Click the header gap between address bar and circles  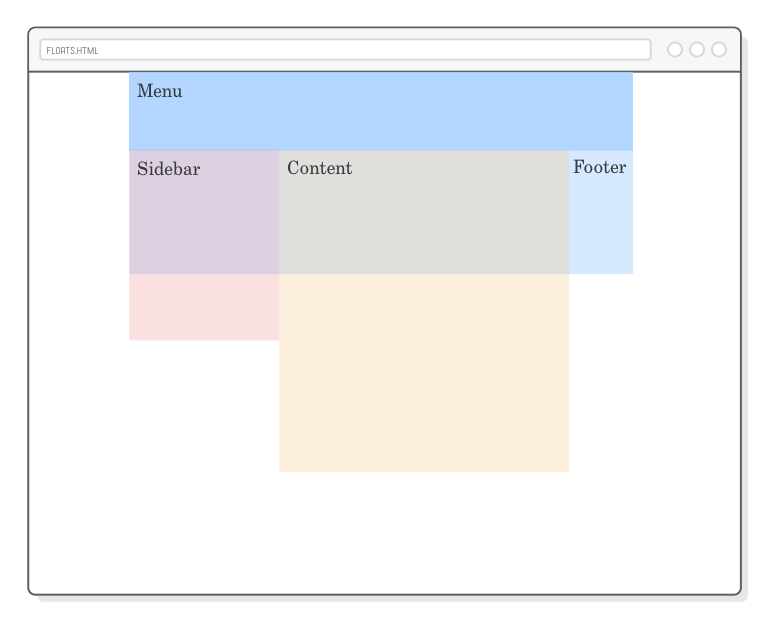coord(659,50)
